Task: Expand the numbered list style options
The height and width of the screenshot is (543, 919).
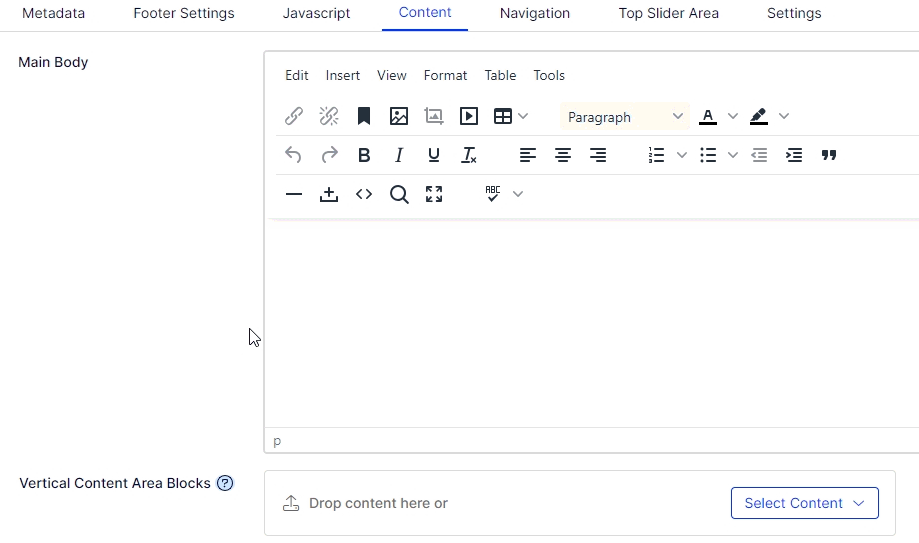Action: click(682, 155)
